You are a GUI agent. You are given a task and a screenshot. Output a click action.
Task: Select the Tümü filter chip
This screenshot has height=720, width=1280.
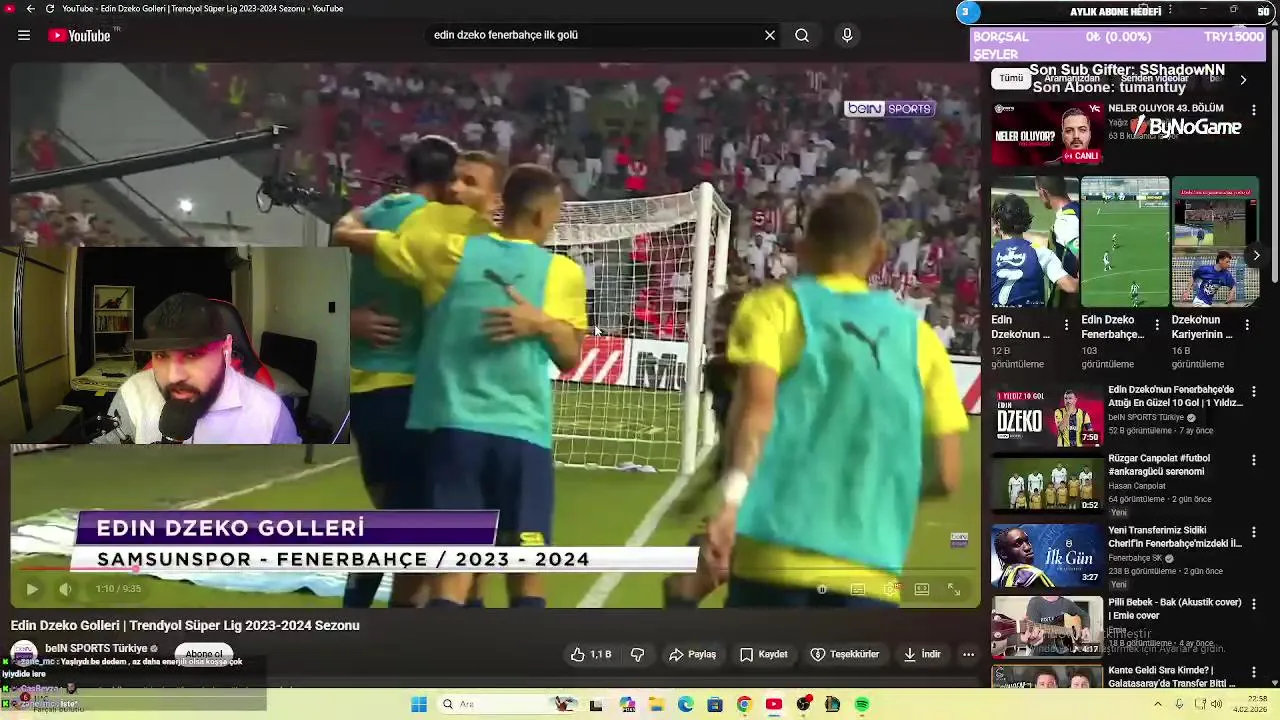click(1011, 78)
